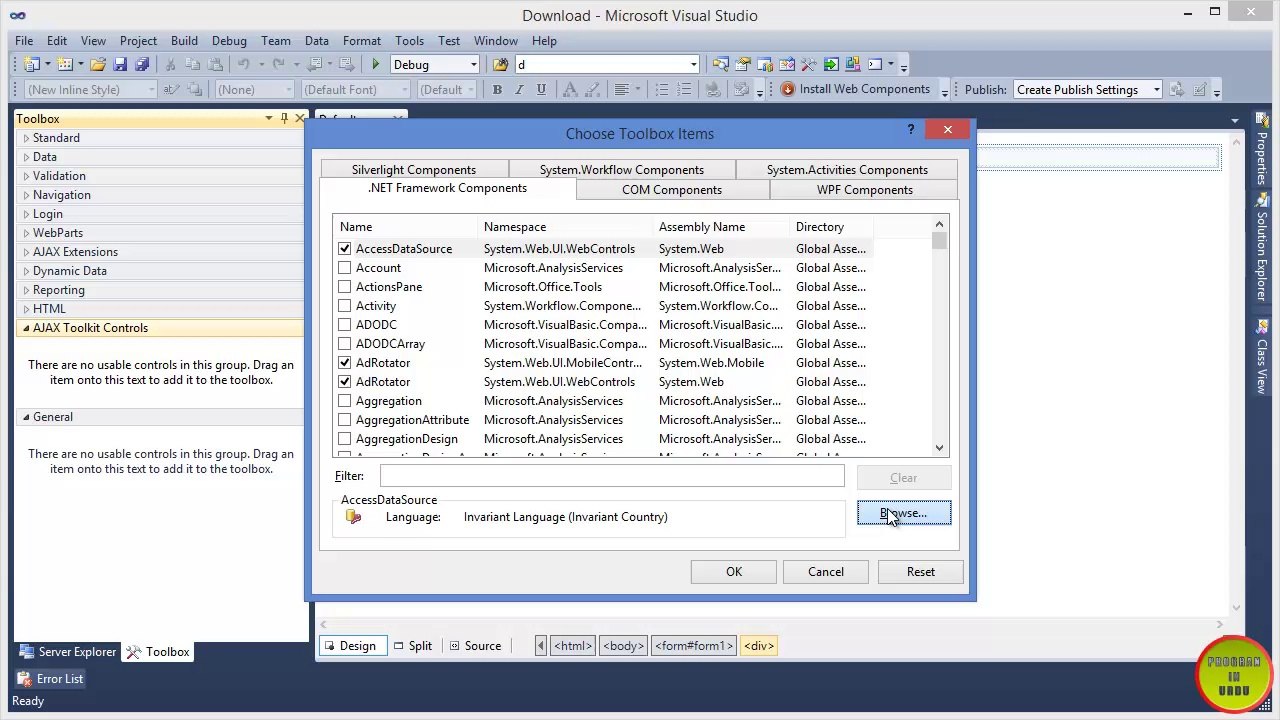The image size is (1280, 720).
Task: Switch to Source view button
Action: point(475,646)
